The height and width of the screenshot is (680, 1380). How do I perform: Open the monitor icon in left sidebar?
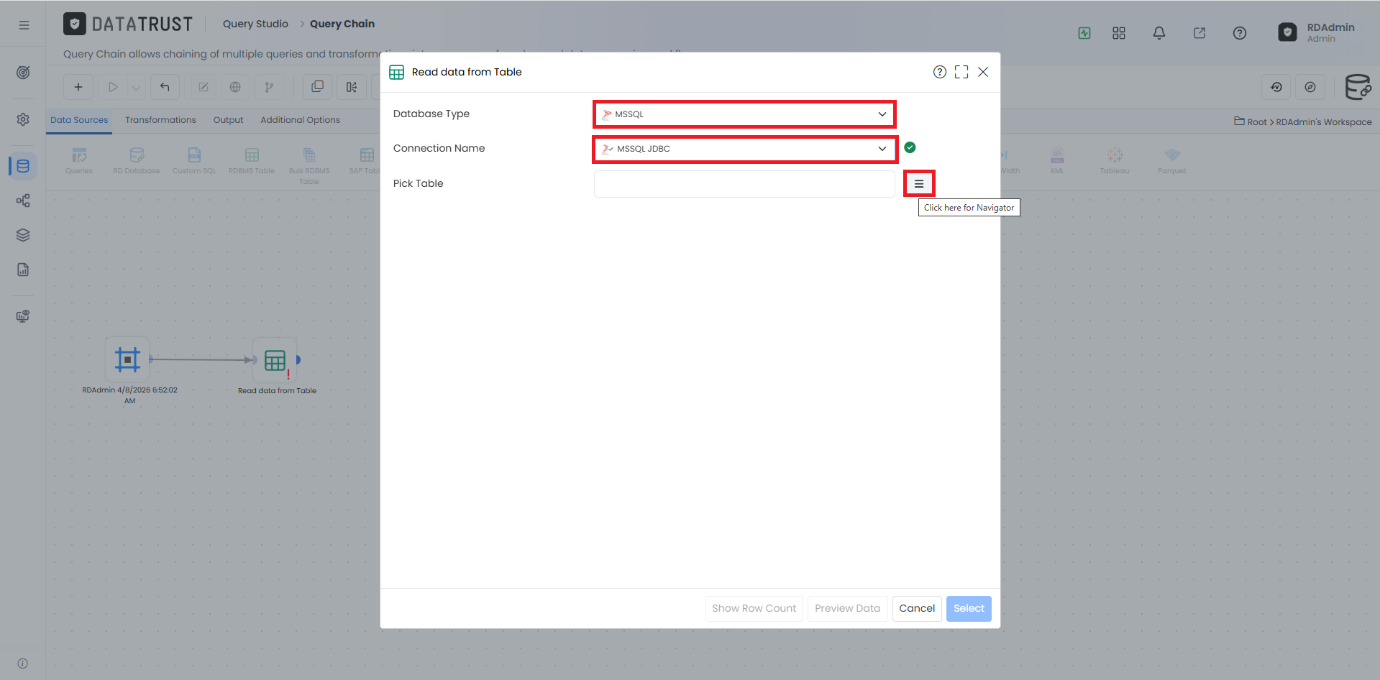(23, 316)
